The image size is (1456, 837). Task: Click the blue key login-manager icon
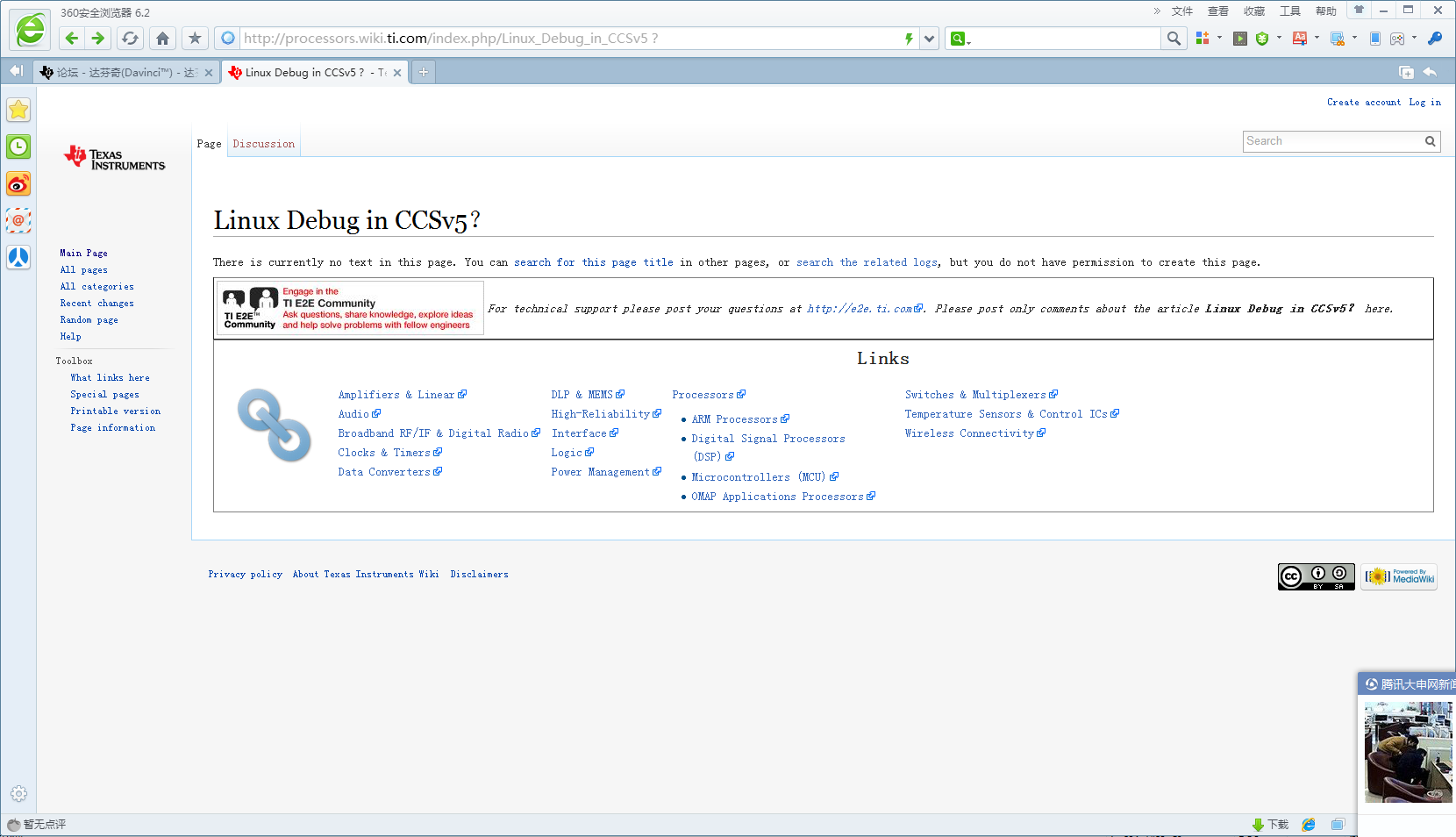[1435, 39]
